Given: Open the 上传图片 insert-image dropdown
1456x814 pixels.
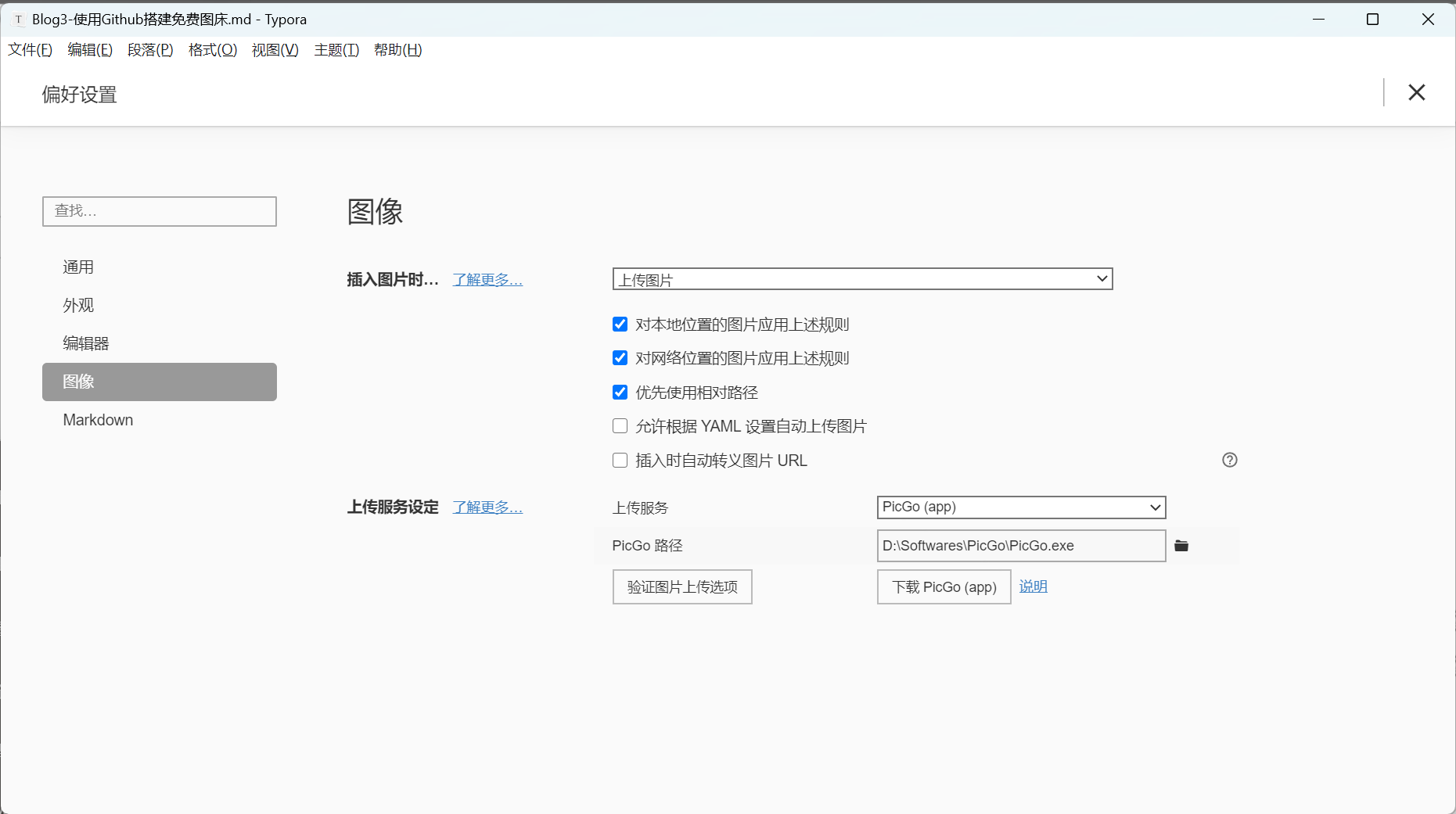Looking at the screenshot, I should pyautogui.click(x=862, y=279).
